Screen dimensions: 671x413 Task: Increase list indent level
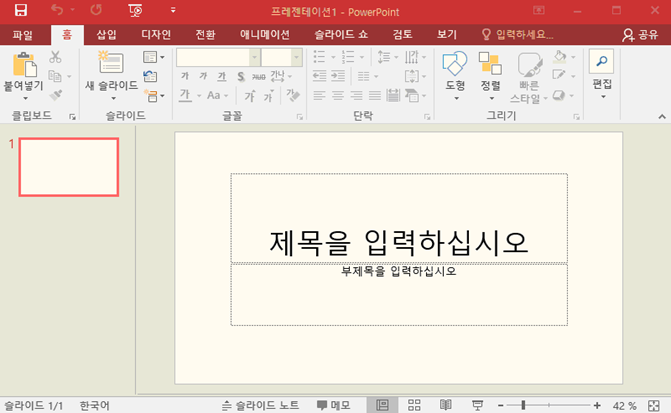tap(338, 76)
